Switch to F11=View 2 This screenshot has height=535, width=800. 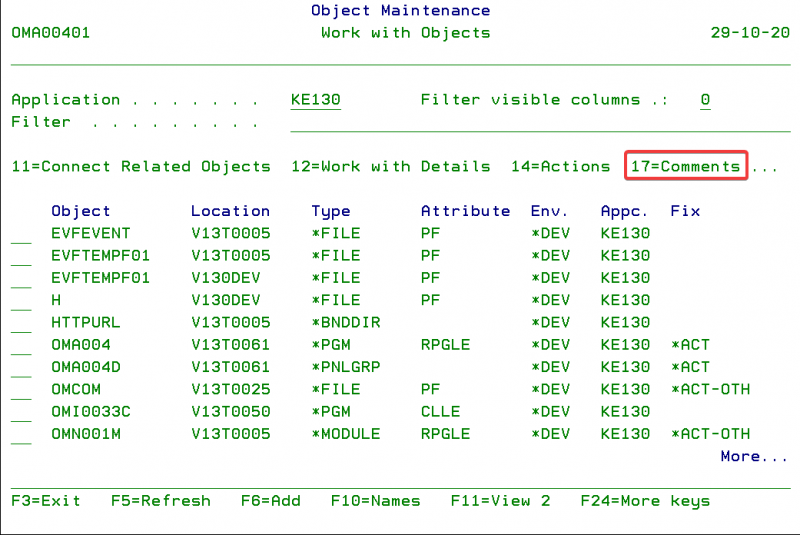coord(500,501)
